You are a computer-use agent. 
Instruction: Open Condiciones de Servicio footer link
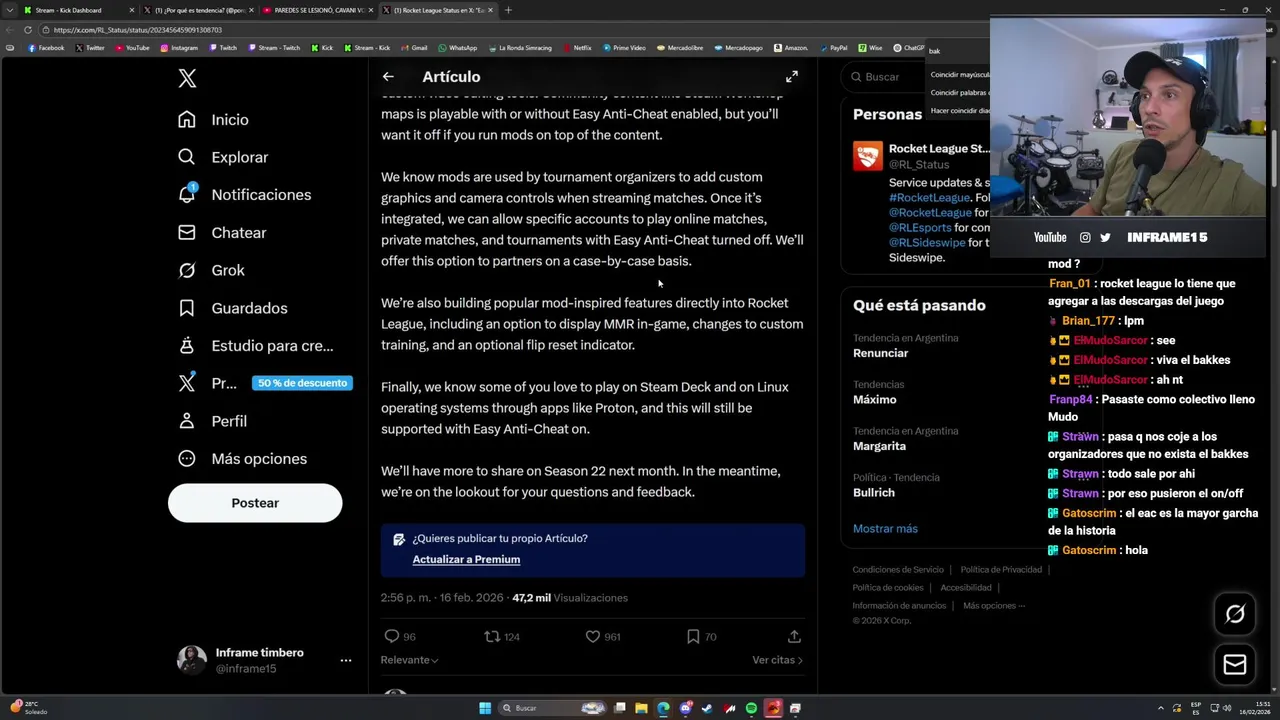tap(898, 570)
